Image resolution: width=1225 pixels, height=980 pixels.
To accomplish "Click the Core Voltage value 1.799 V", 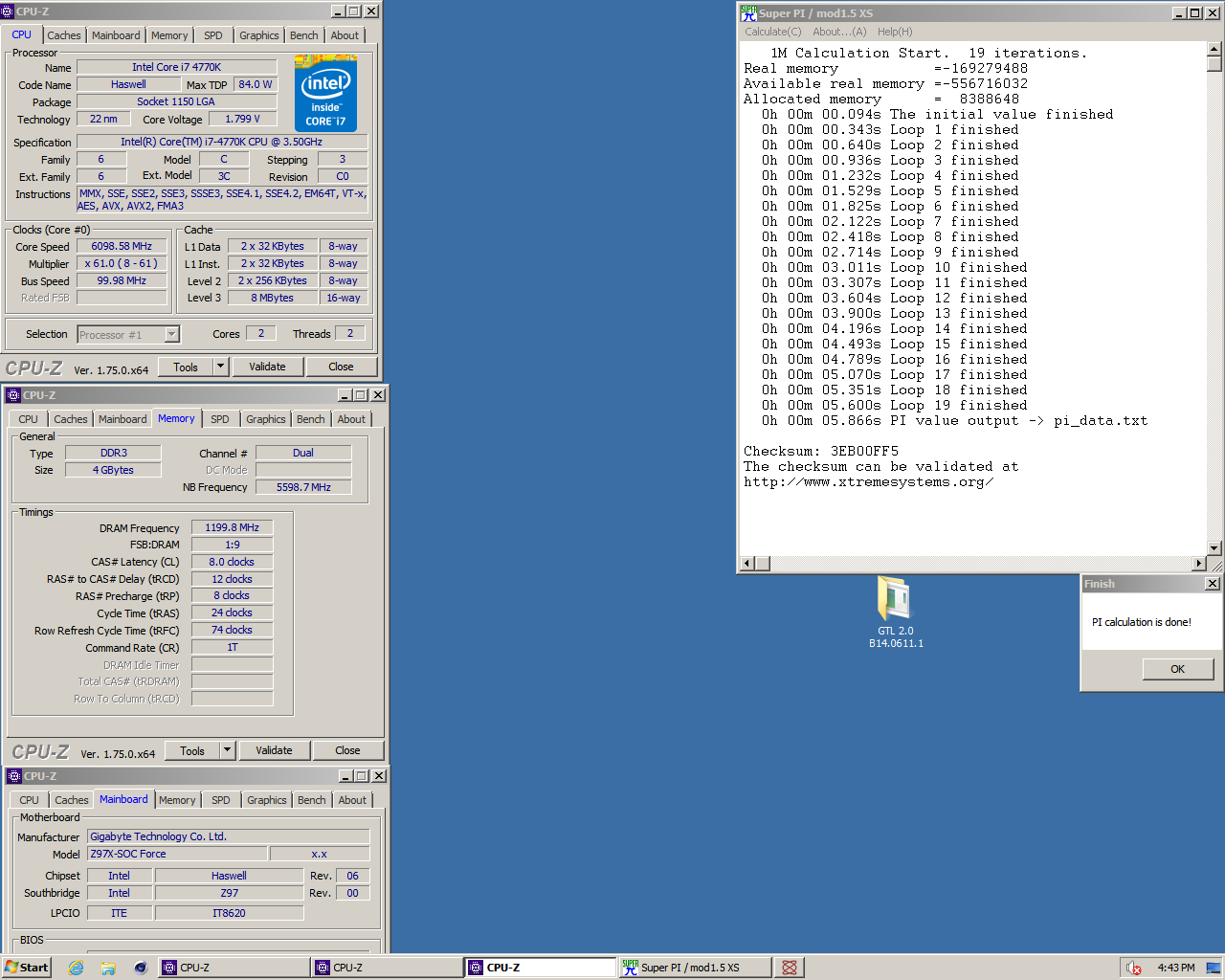I will coord(242,119).
